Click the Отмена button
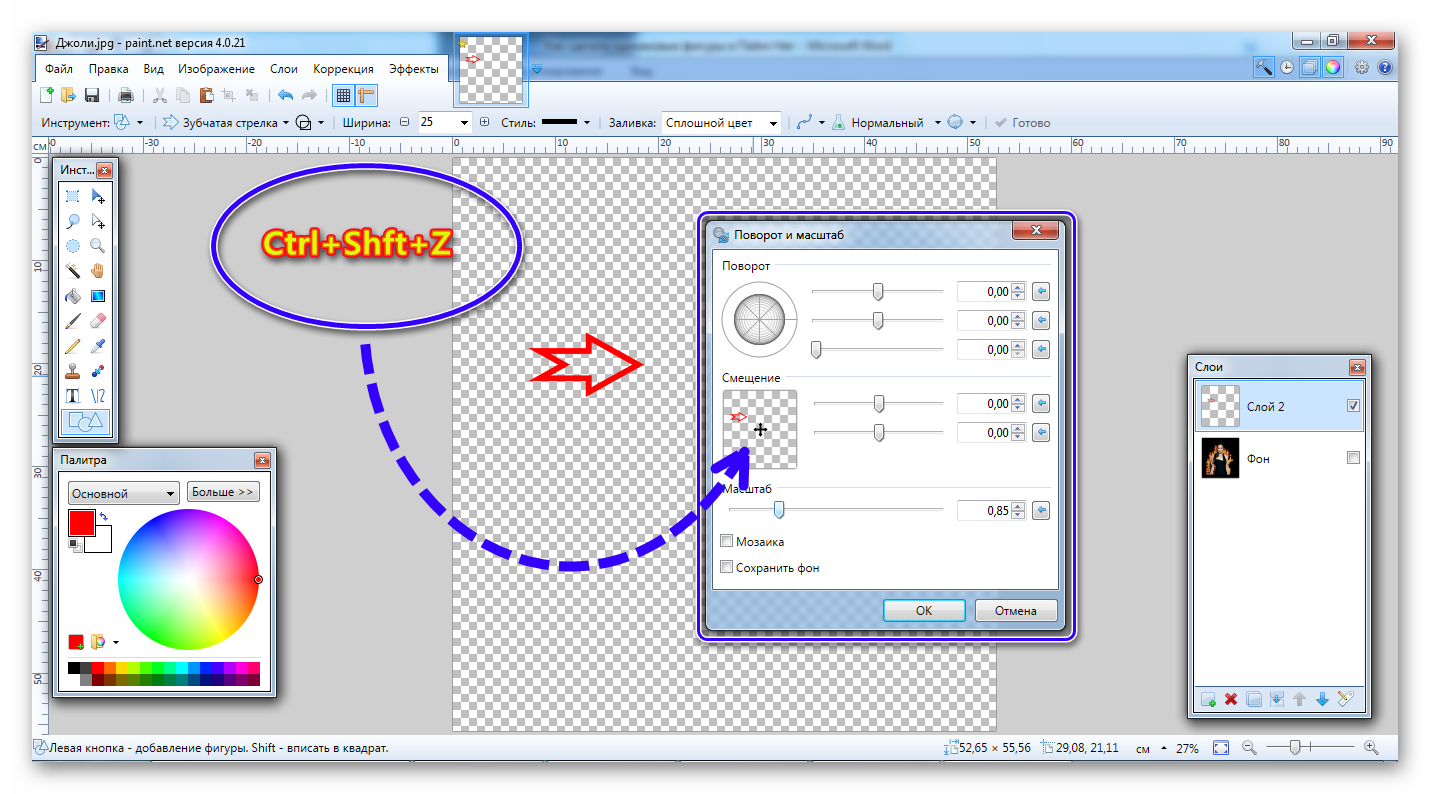 (x=1016, y=610)
